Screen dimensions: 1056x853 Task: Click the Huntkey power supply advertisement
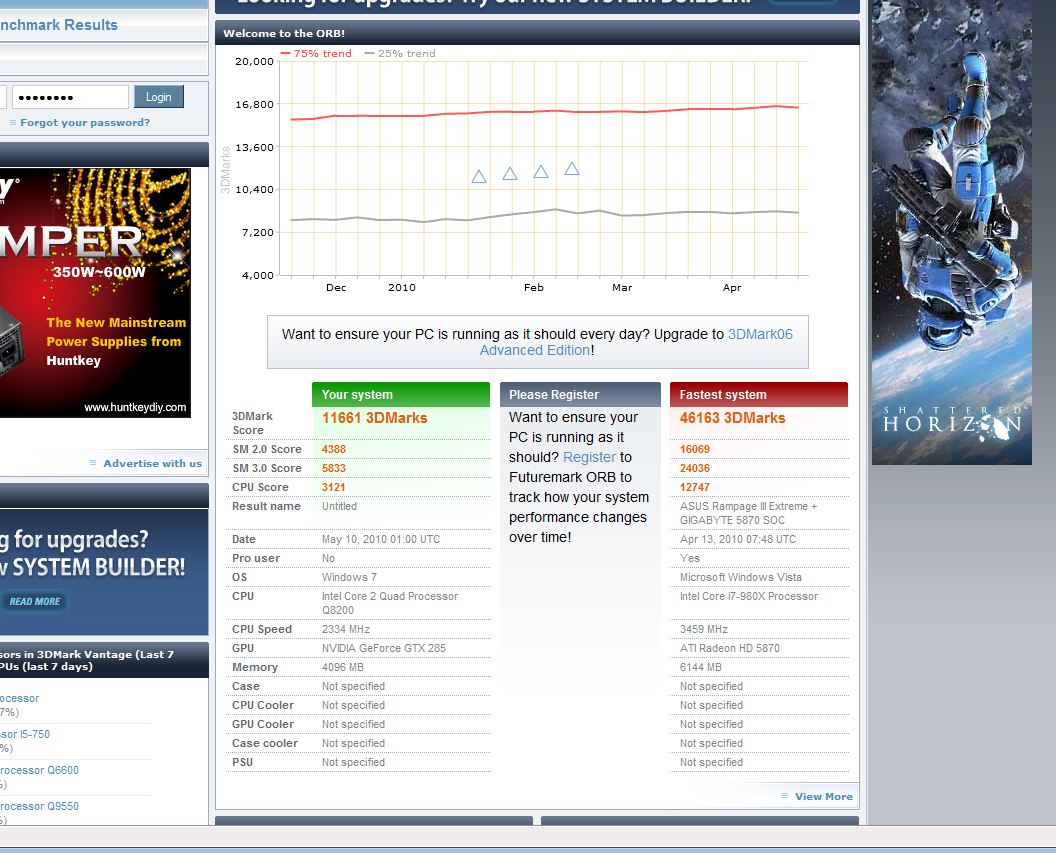click(x=95, y=293)
